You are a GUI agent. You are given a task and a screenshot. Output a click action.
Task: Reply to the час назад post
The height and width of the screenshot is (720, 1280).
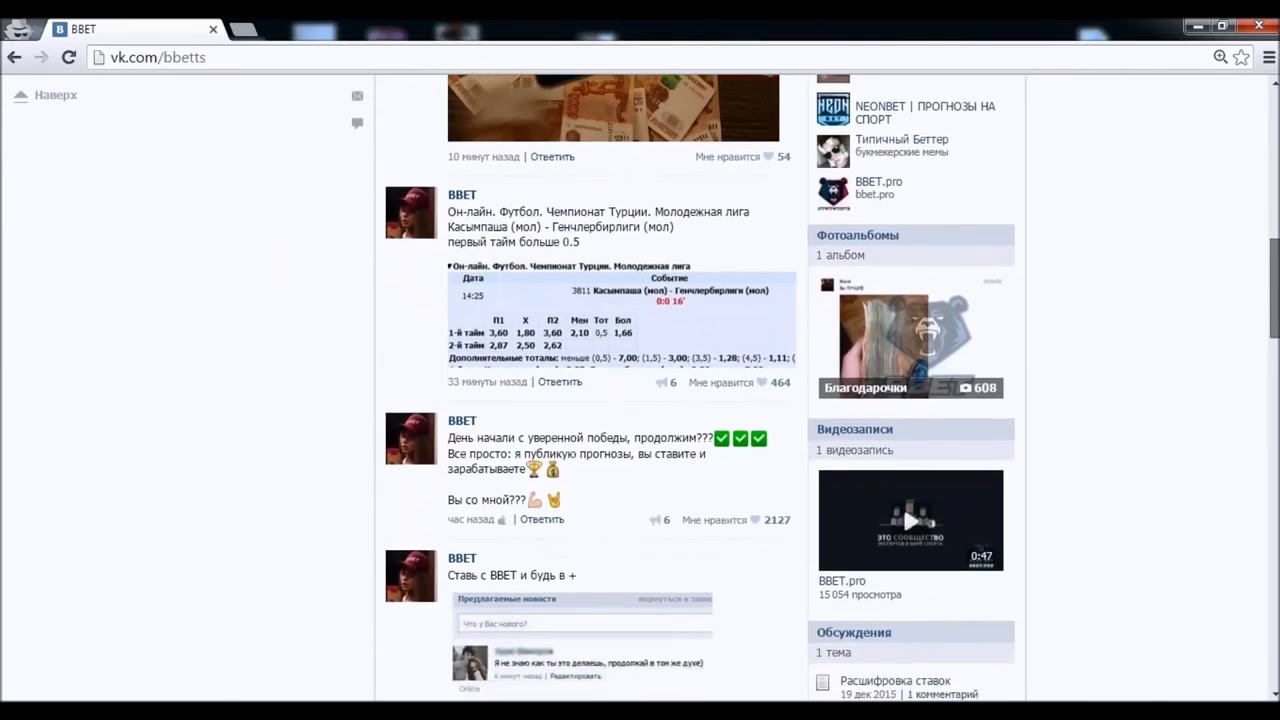coord(542,520)
